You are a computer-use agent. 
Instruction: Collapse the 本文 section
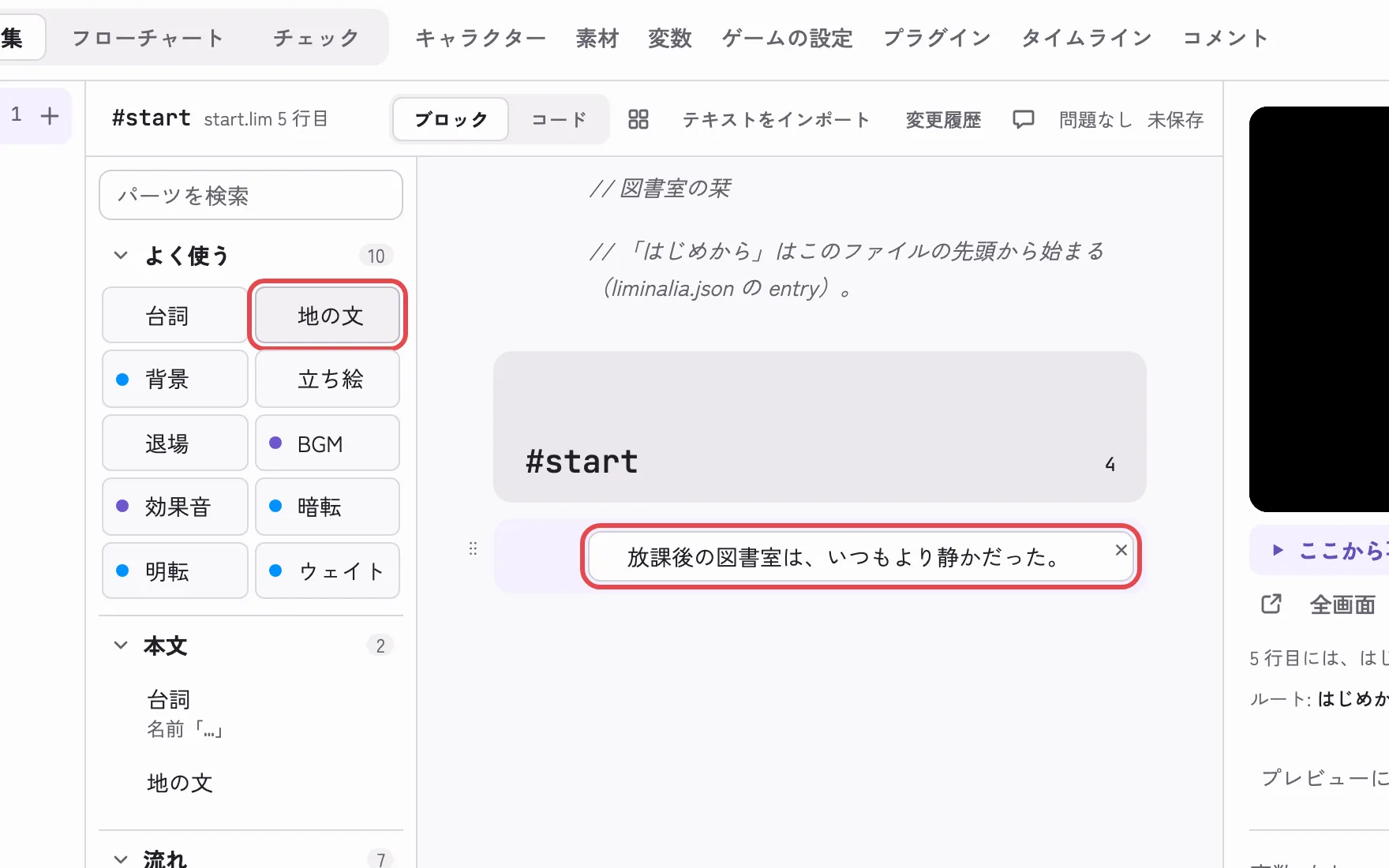[x=121, y=645]
